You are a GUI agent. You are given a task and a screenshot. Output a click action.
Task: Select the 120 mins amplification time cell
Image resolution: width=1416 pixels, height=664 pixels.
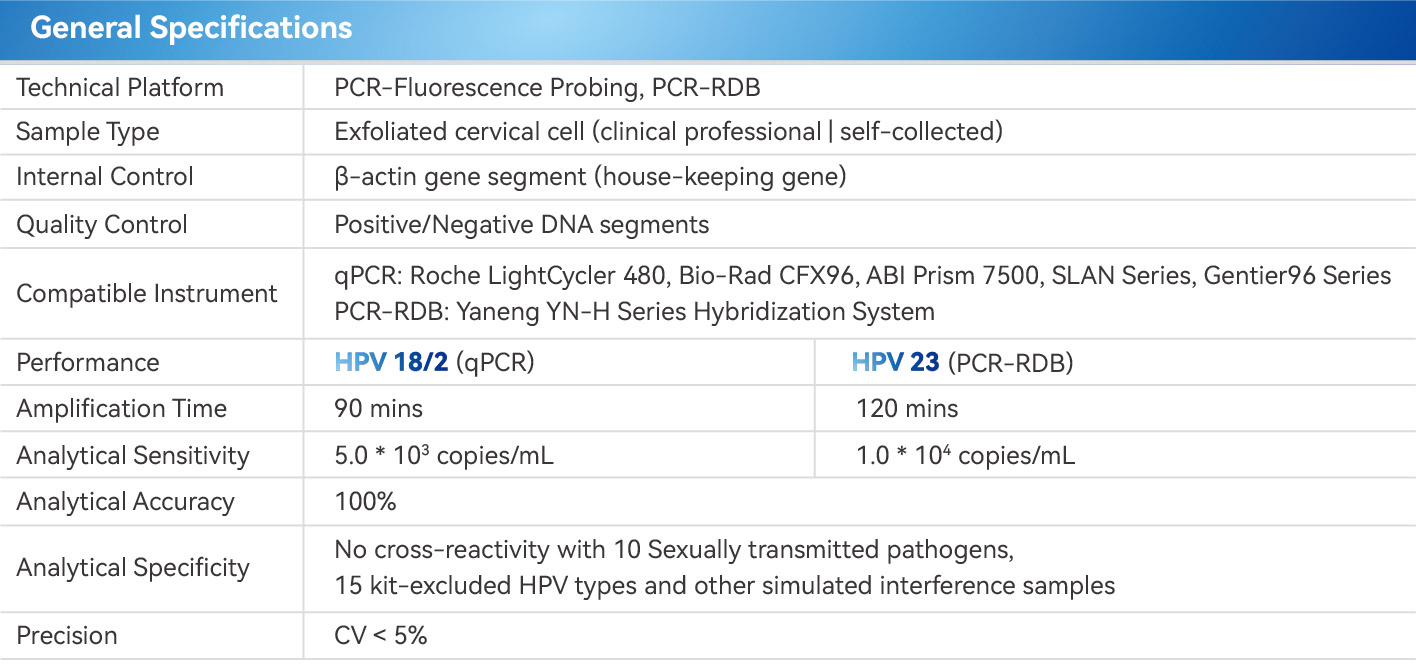click(x=907, y=409)
